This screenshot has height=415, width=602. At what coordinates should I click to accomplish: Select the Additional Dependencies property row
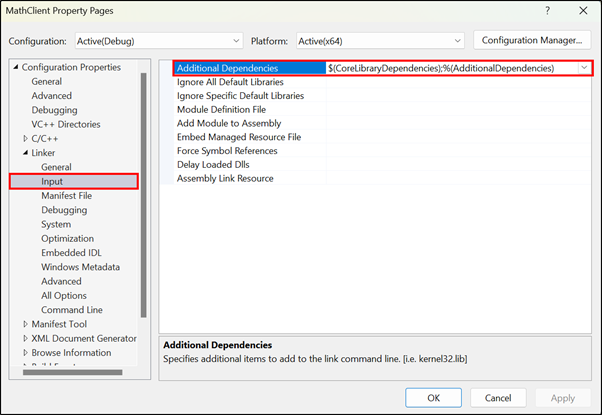[383, 68]
